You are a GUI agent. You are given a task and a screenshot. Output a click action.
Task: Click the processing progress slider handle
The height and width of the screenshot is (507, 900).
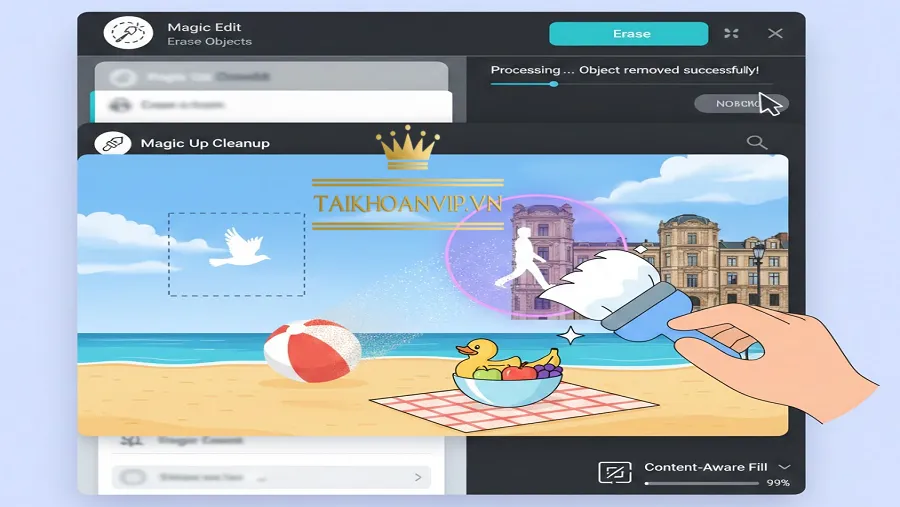(553, 84)
